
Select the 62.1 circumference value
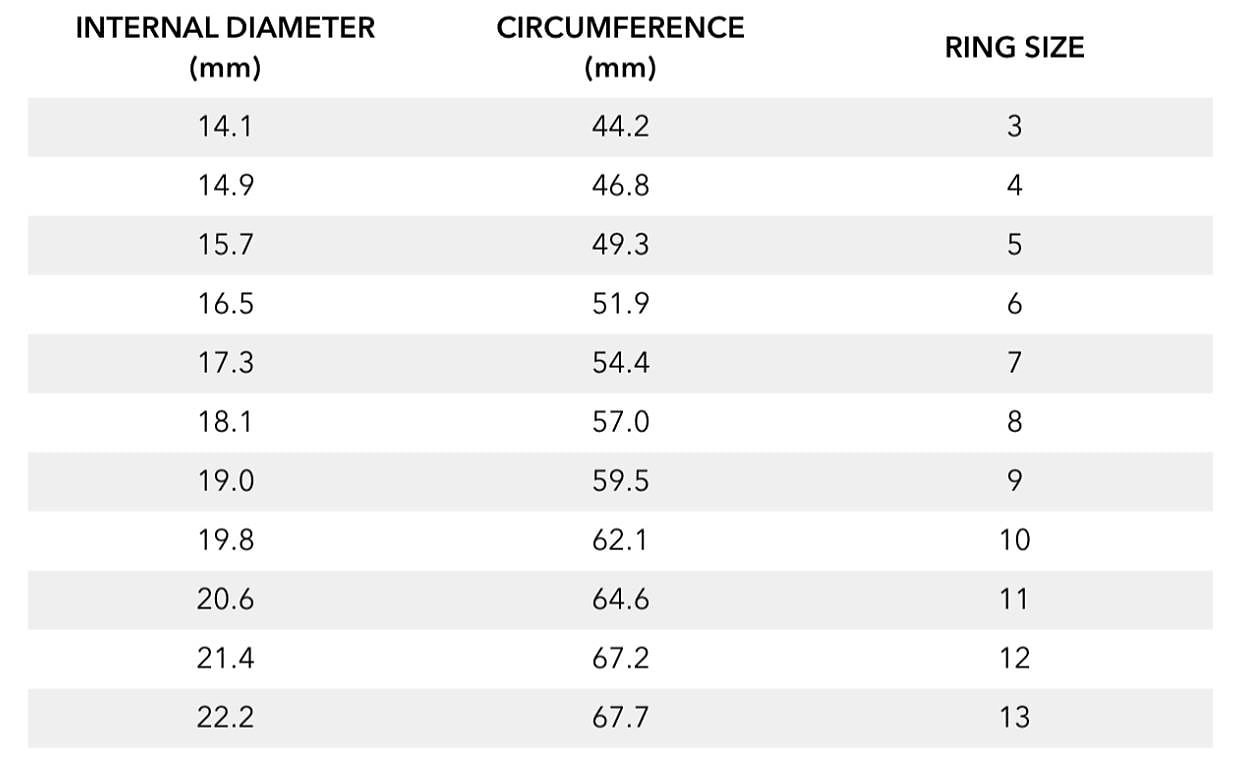pos(620,540)
